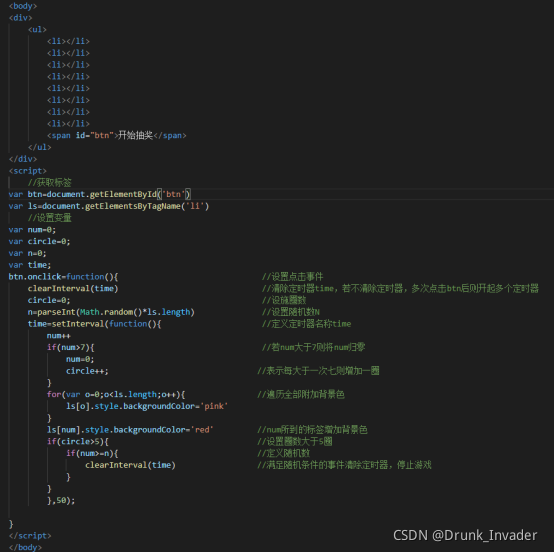
Task: Click the opening <script> tag
Action: click(28, 171)
